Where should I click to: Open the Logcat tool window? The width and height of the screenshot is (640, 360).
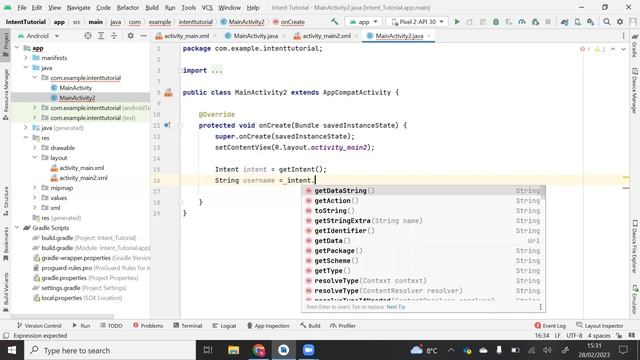tap(224, 326)
